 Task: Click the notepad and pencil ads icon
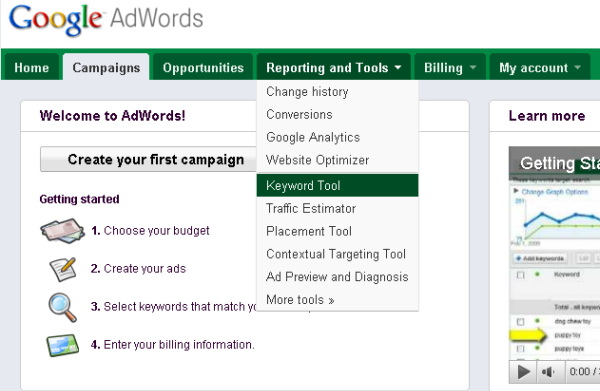[x=63, y=269]
